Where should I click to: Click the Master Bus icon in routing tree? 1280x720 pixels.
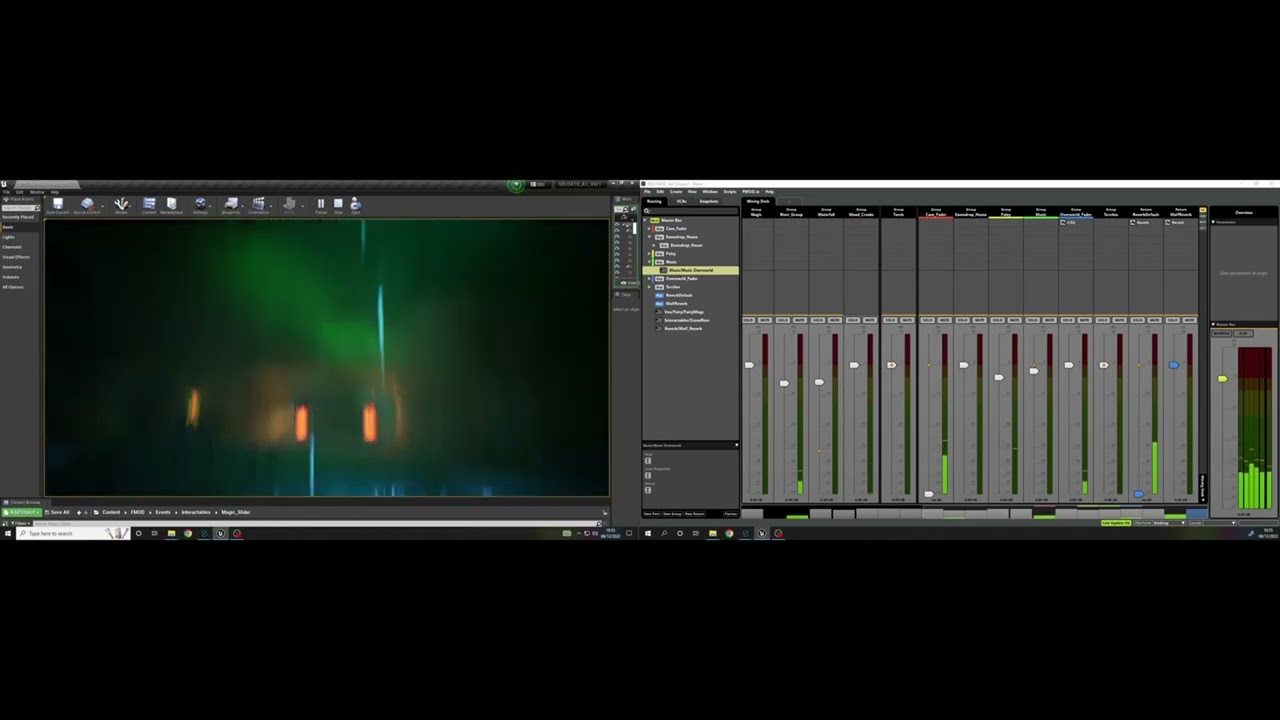tap(654, 220)
